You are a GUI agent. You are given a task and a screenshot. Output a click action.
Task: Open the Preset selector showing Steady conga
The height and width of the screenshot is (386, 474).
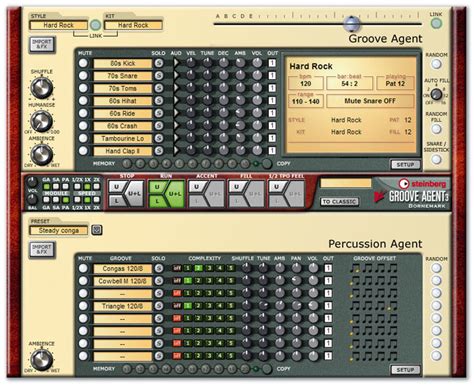(x=59, y=230)
